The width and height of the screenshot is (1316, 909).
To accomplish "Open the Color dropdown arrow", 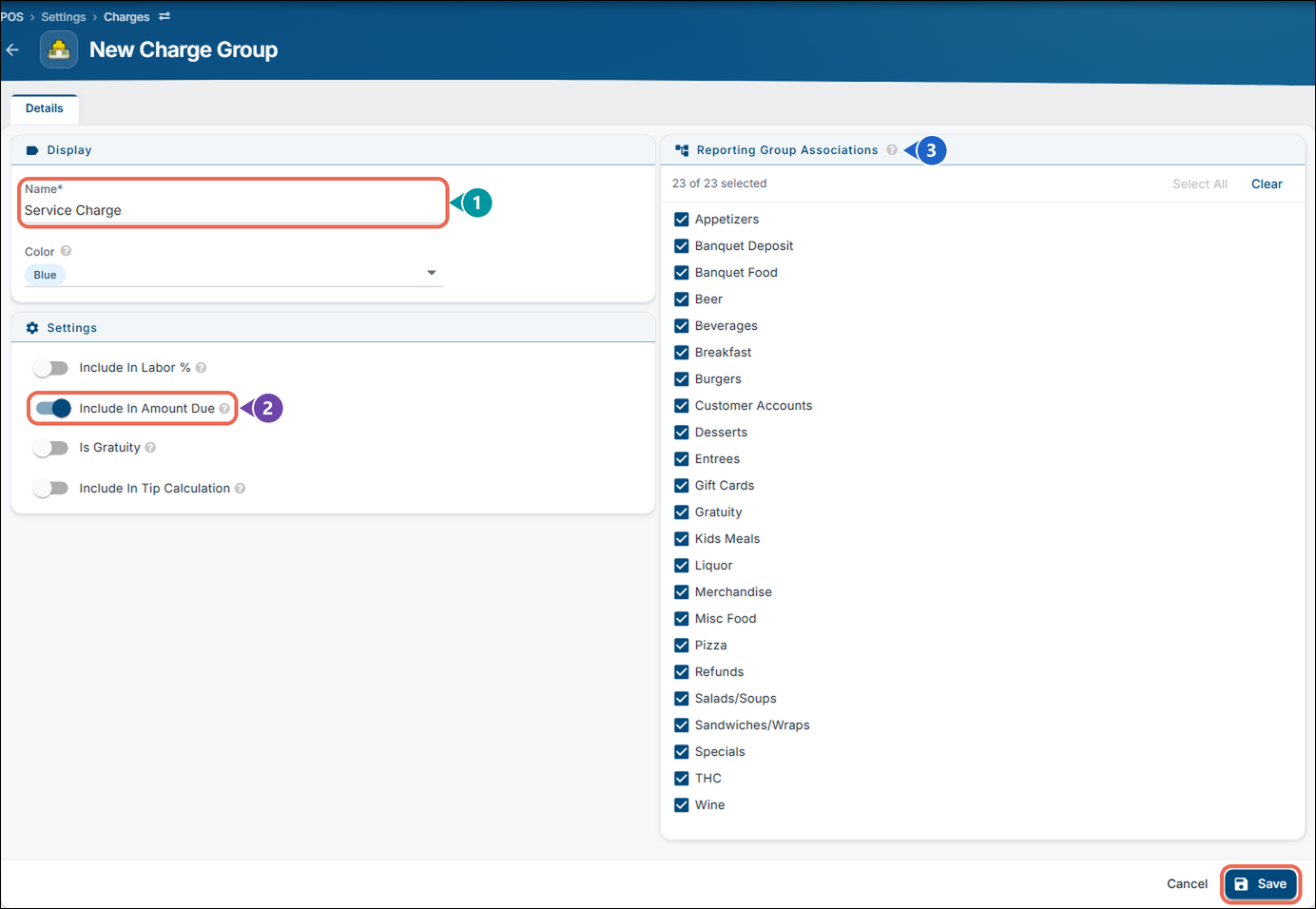I will coord(432,273).
